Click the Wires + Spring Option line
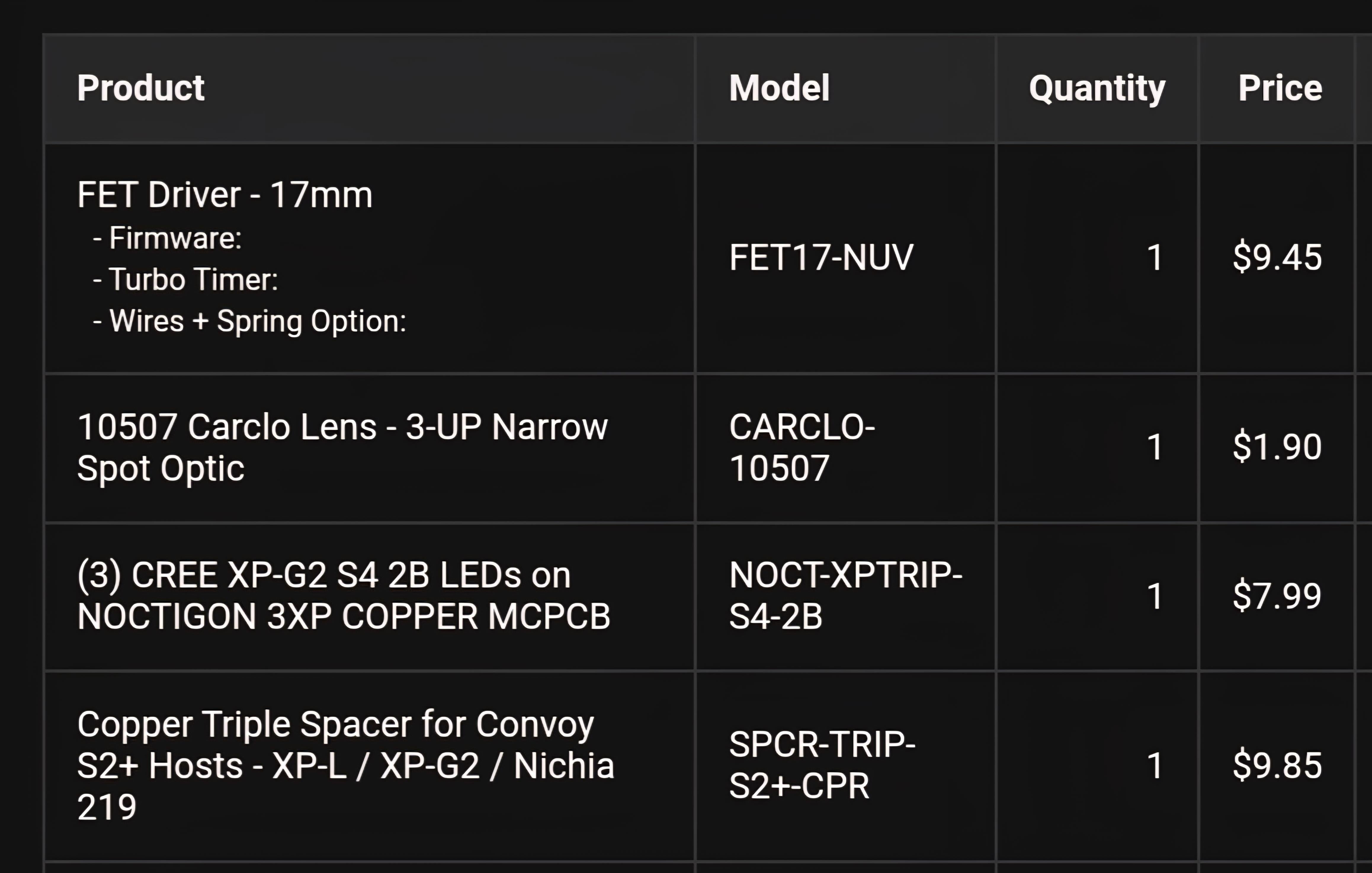 (257, 321)
